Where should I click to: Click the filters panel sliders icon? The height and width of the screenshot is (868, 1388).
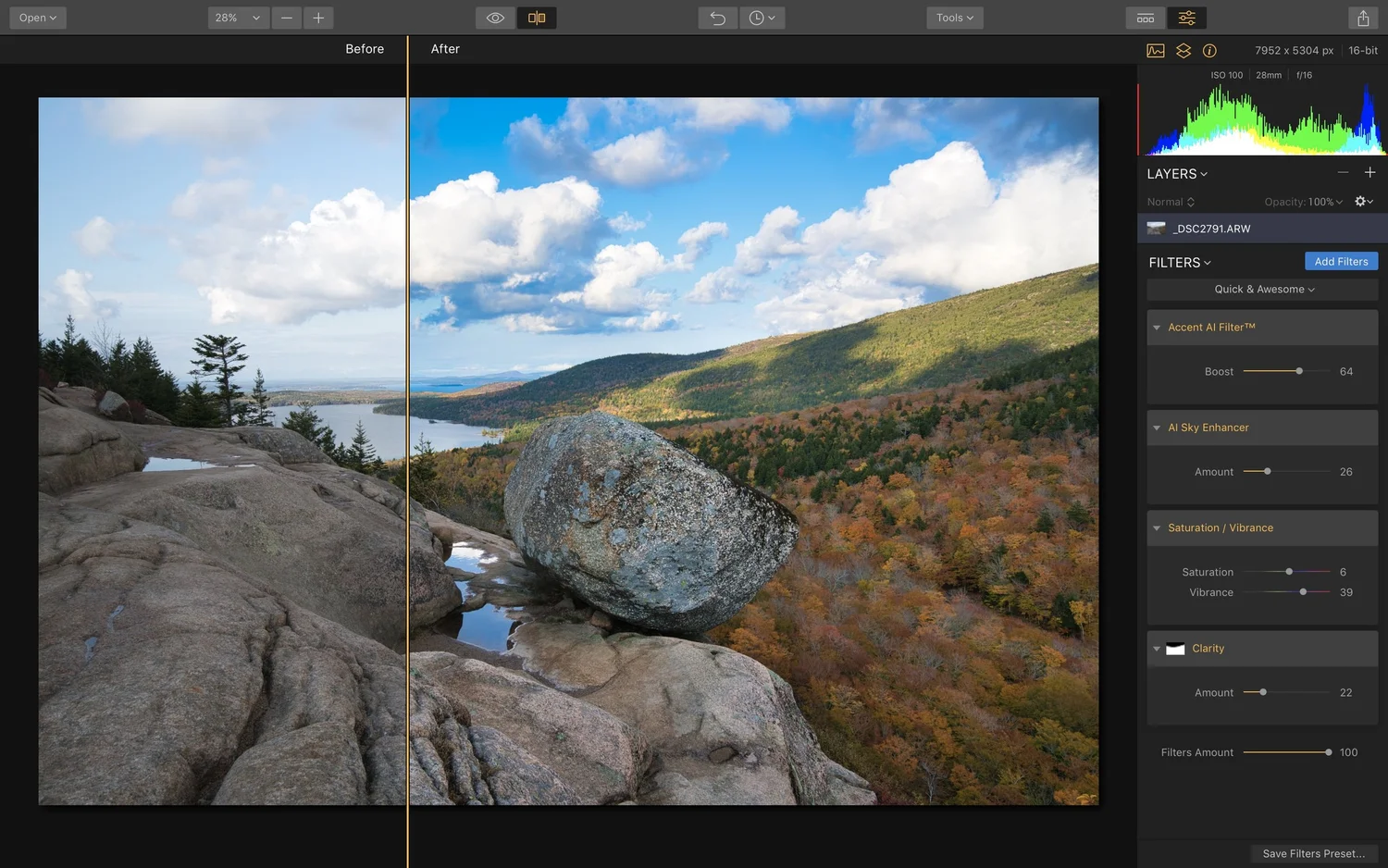point(1186,17)
